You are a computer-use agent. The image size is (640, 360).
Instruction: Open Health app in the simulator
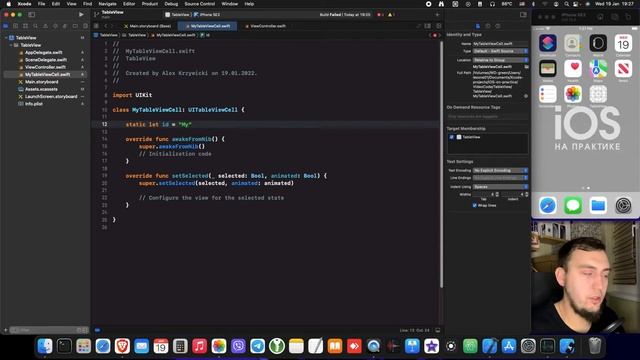(x=573, y=69)
